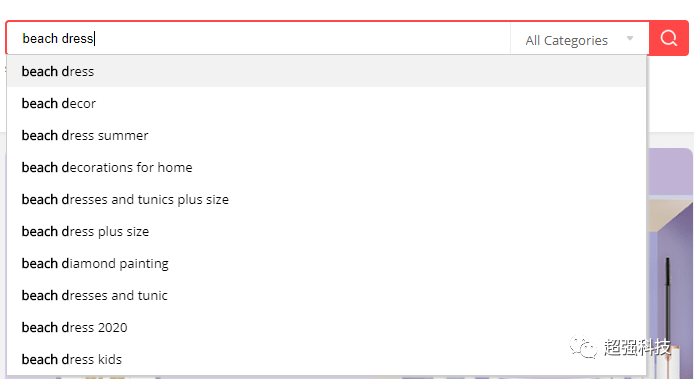Pick the "beach dress summer" suggestion

(326, 135)
